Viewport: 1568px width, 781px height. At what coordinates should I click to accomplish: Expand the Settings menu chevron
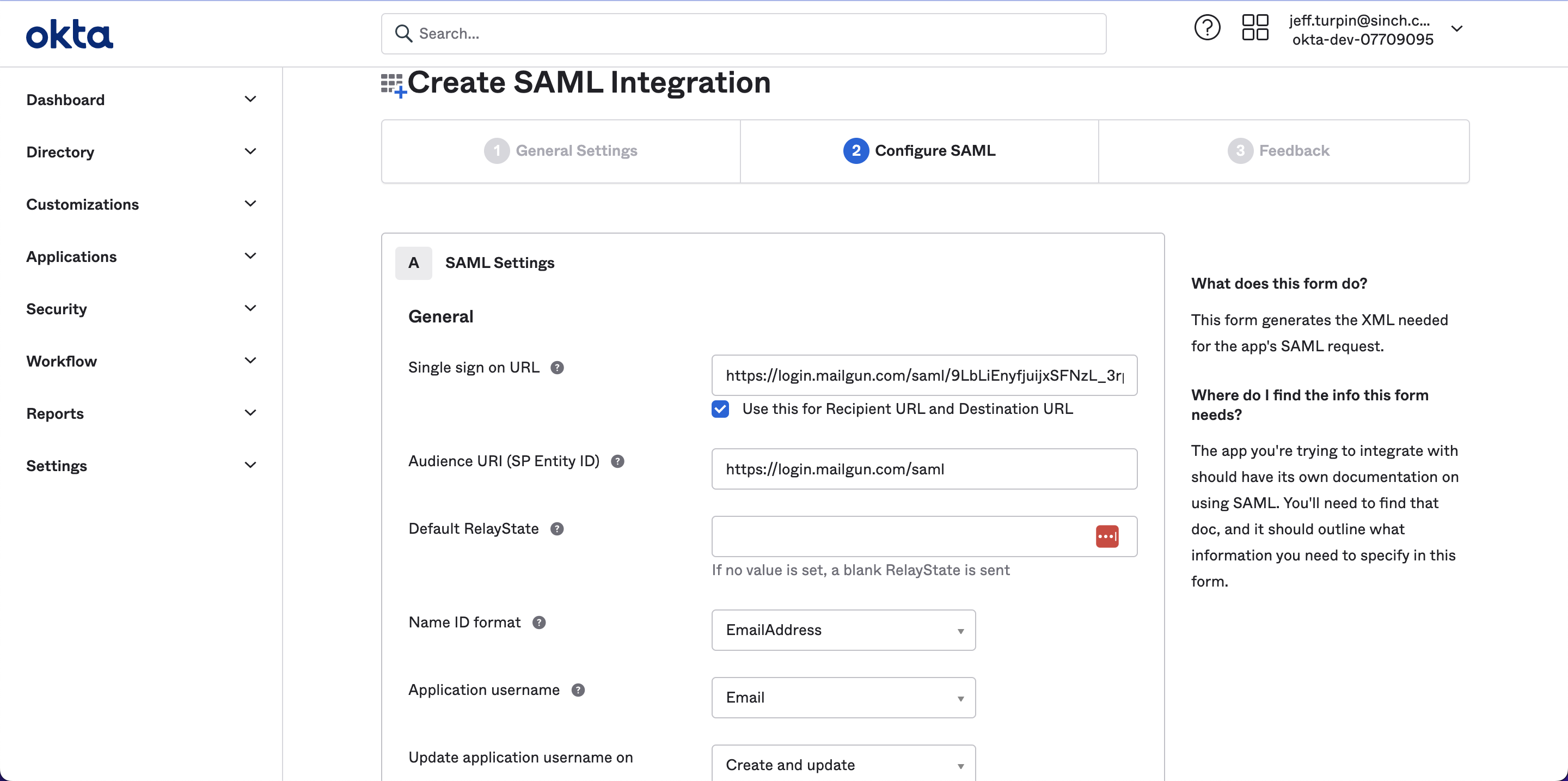click(x=250, y=466)
